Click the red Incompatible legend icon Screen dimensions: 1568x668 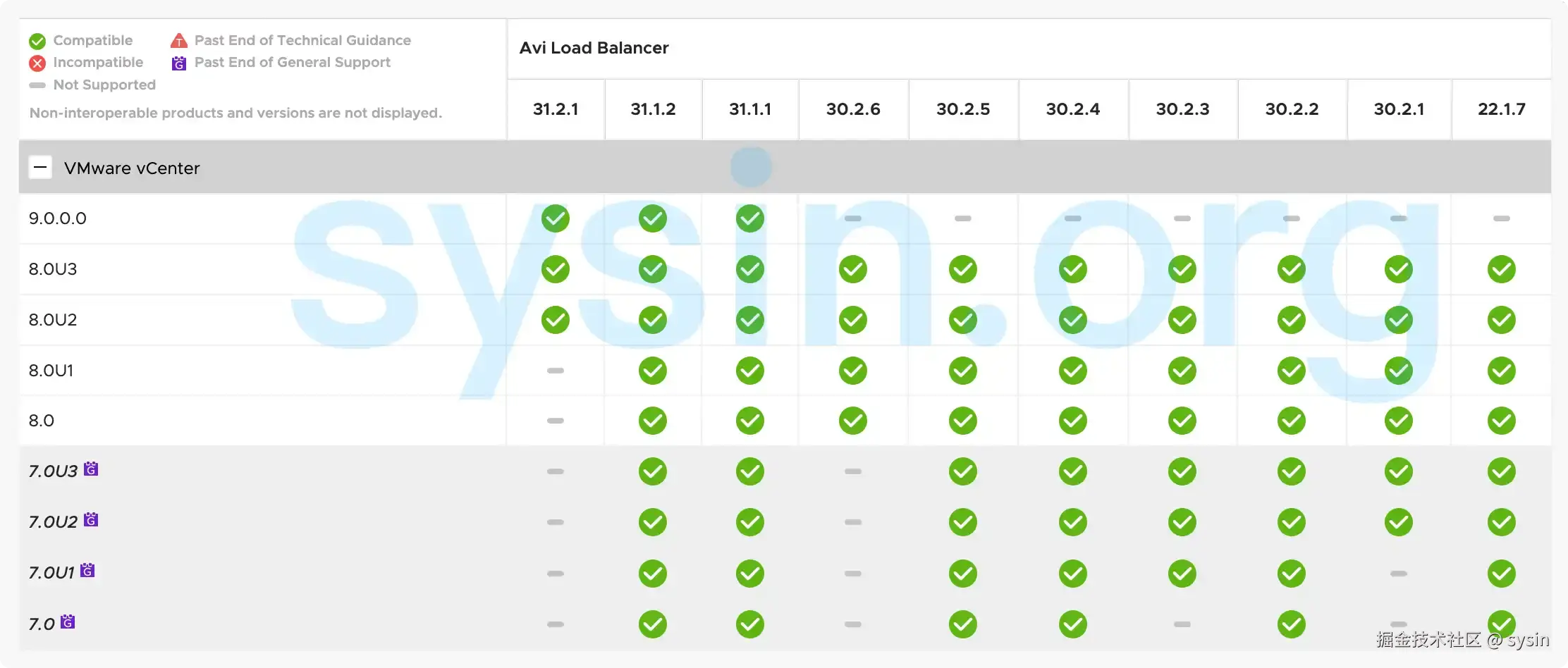click(37, 63)
